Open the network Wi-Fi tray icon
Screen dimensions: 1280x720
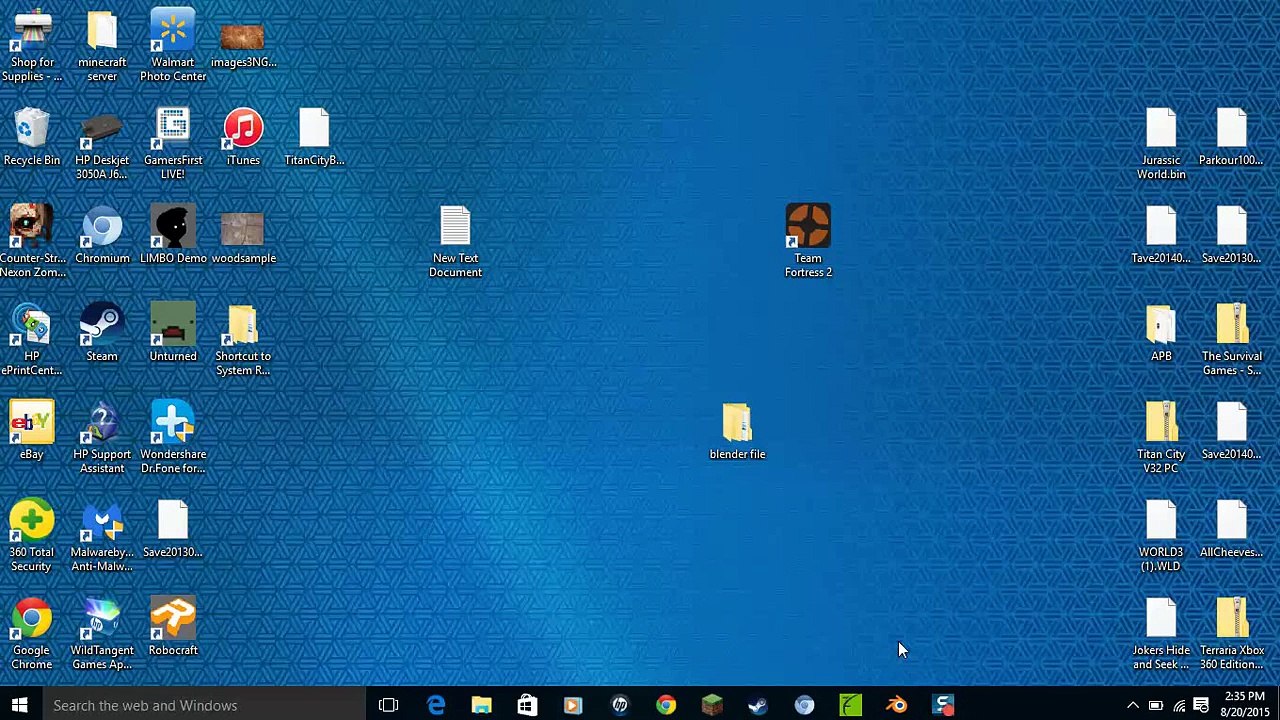1179,706
